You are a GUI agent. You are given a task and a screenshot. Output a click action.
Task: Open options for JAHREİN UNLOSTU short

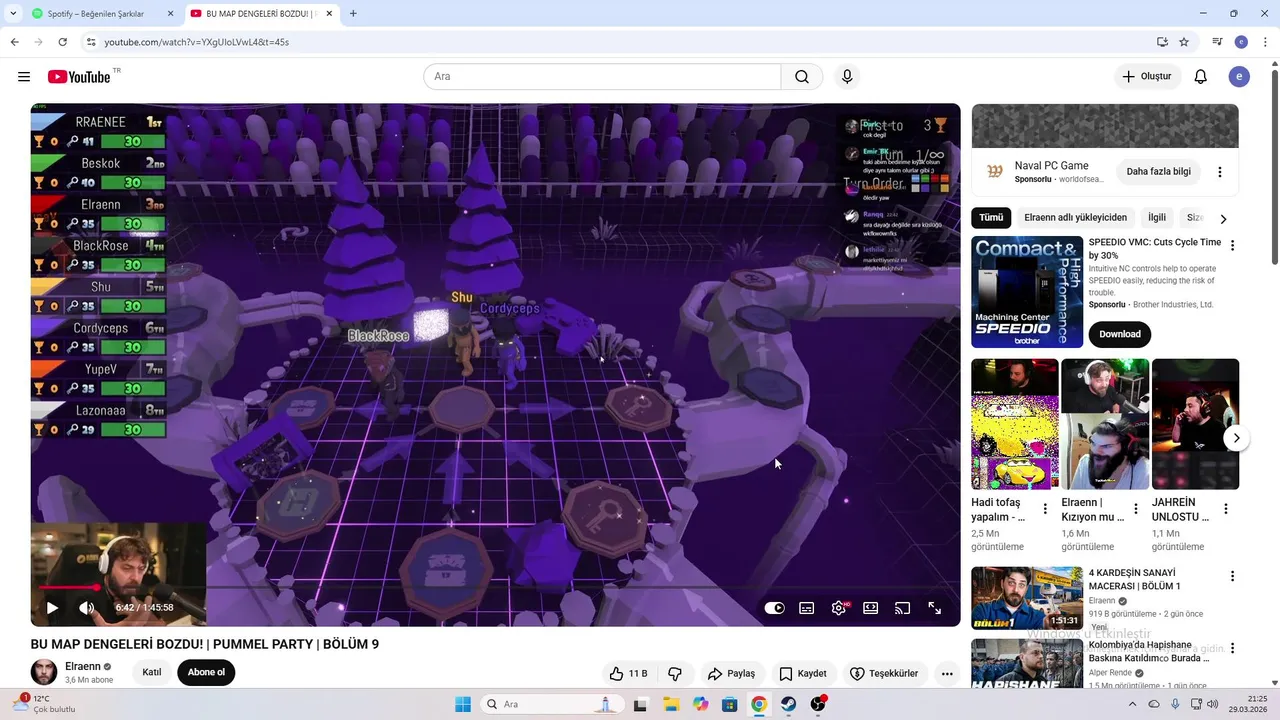tap(1226, 509)
